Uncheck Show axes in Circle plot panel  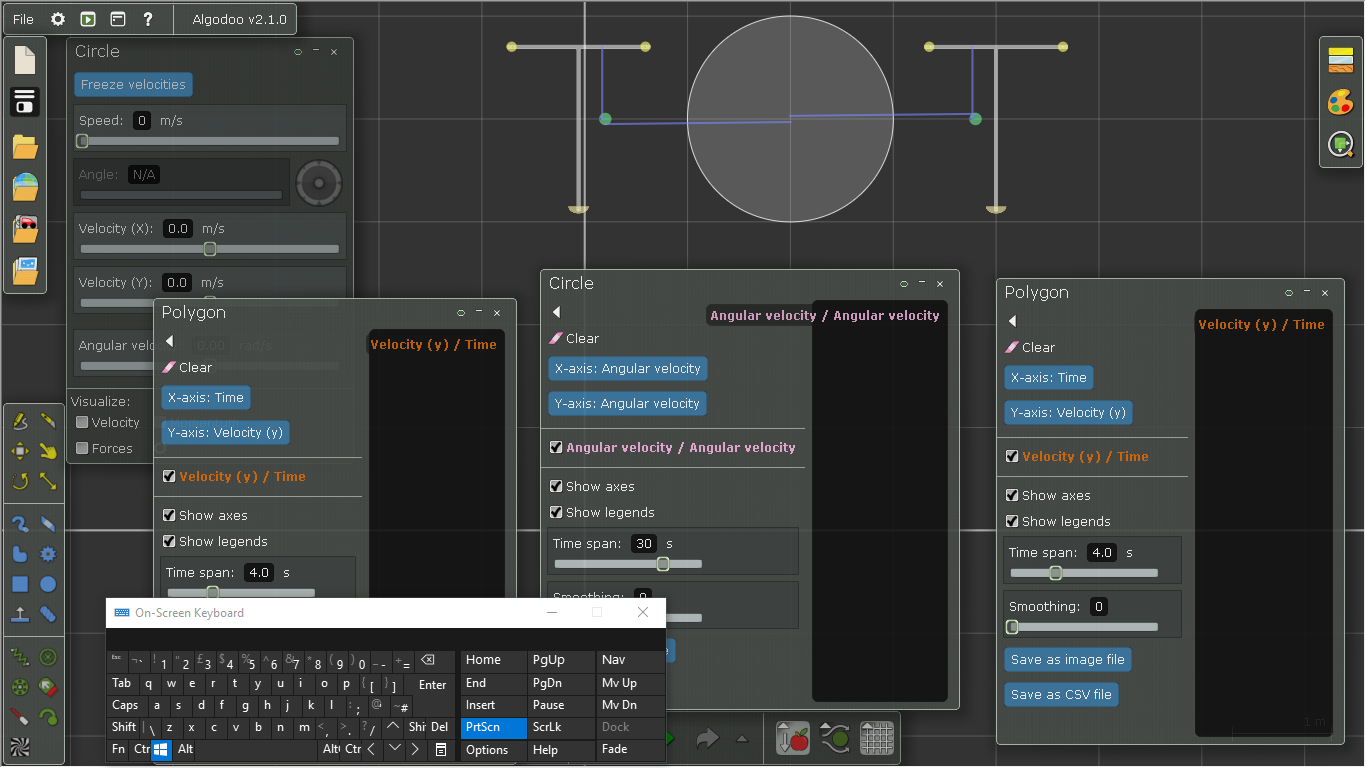tap(556, 486)
